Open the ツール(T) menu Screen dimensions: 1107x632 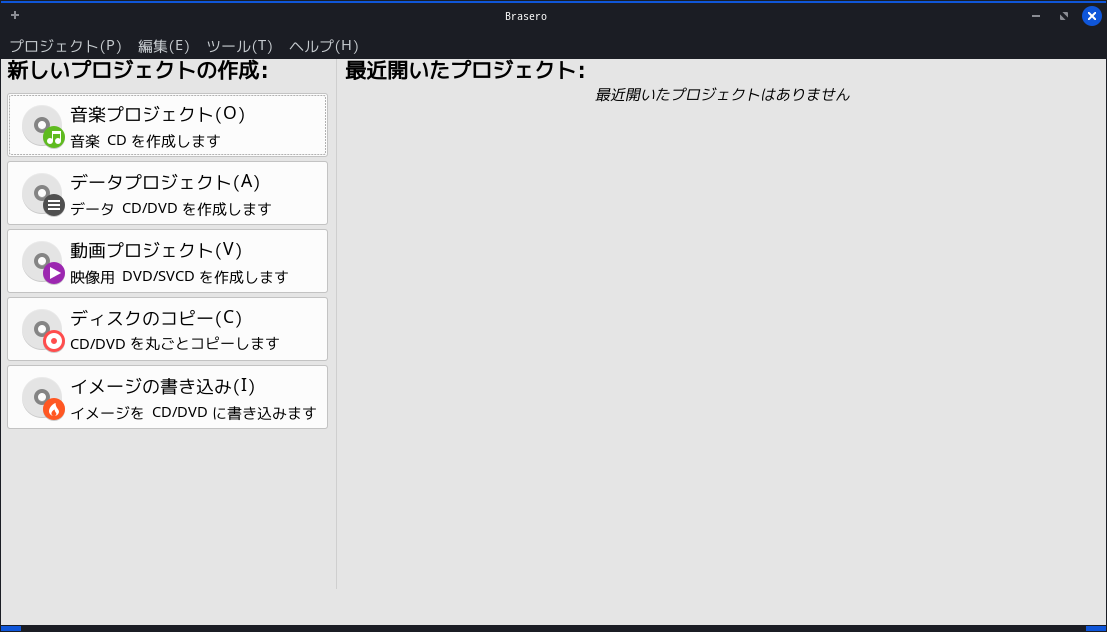[239, 46]
